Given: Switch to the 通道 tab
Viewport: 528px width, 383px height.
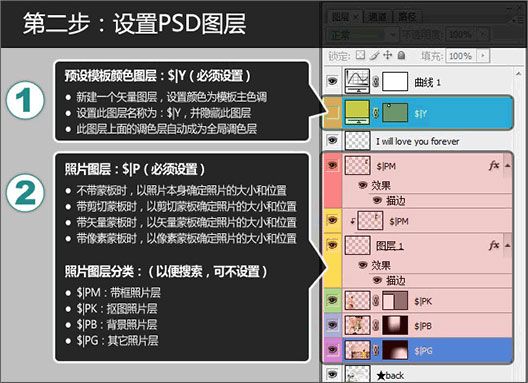Looking at the screenshot, I should 378,17.
